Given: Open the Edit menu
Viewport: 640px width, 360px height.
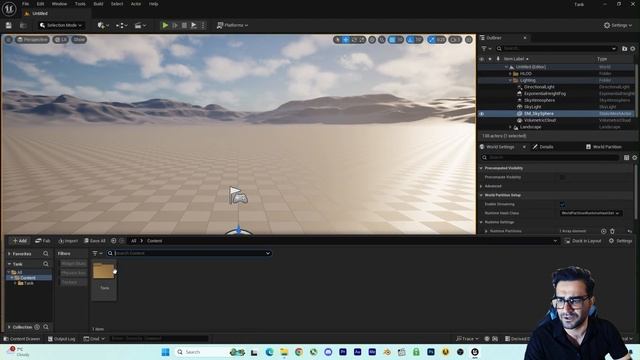Looking at the screenshot, I should click(40, 4).
